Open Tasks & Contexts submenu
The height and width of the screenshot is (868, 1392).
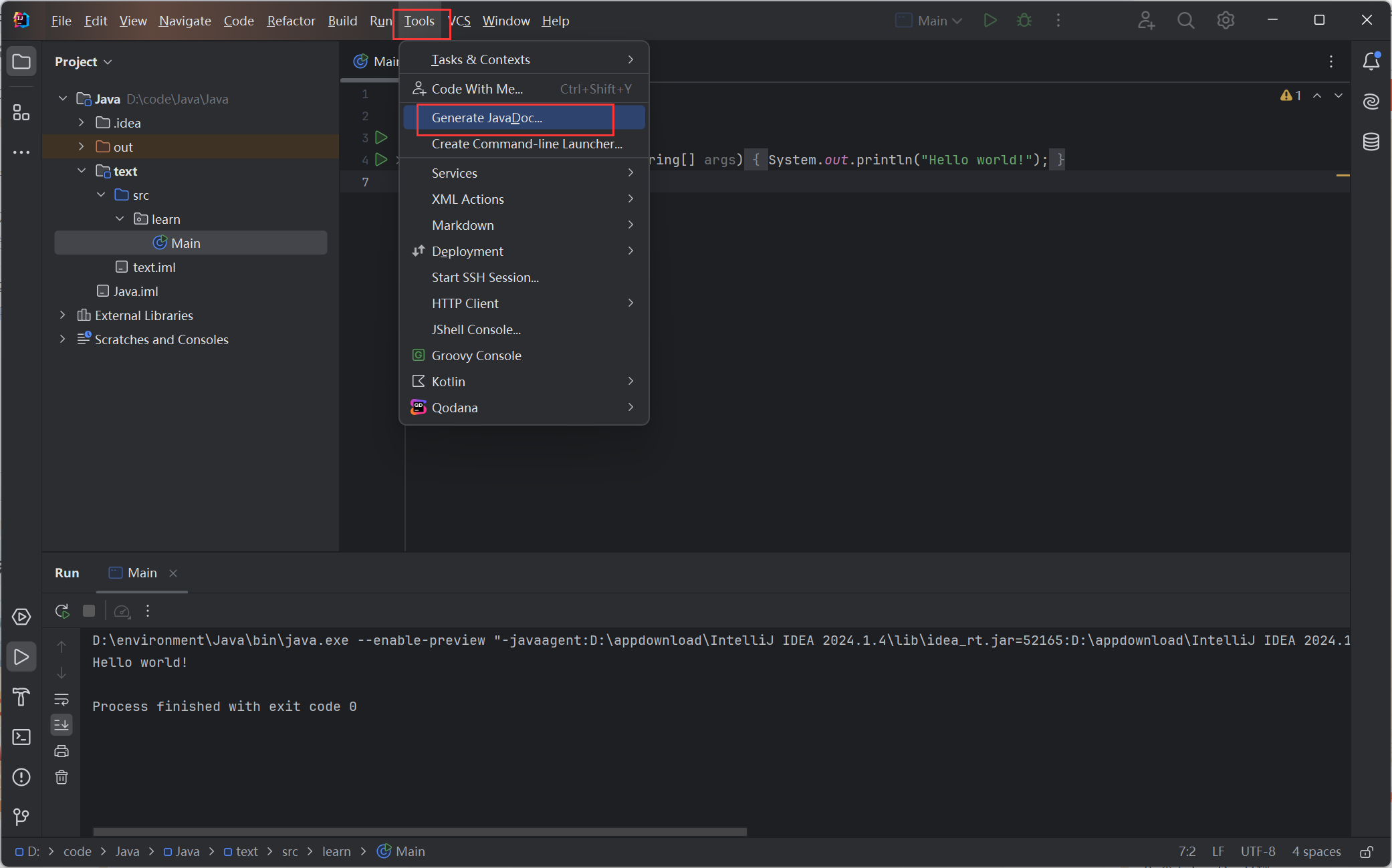click(x=524, y=59)
